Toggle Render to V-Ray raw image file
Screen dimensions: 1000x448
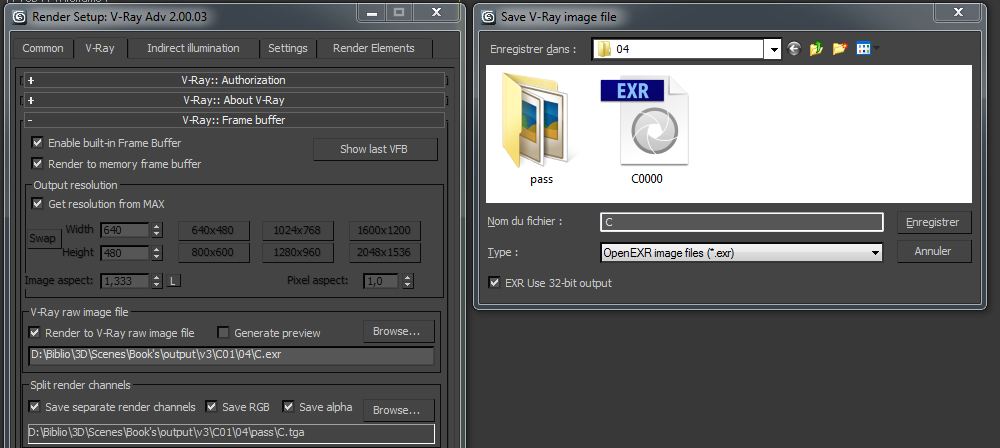pos(34,333)
